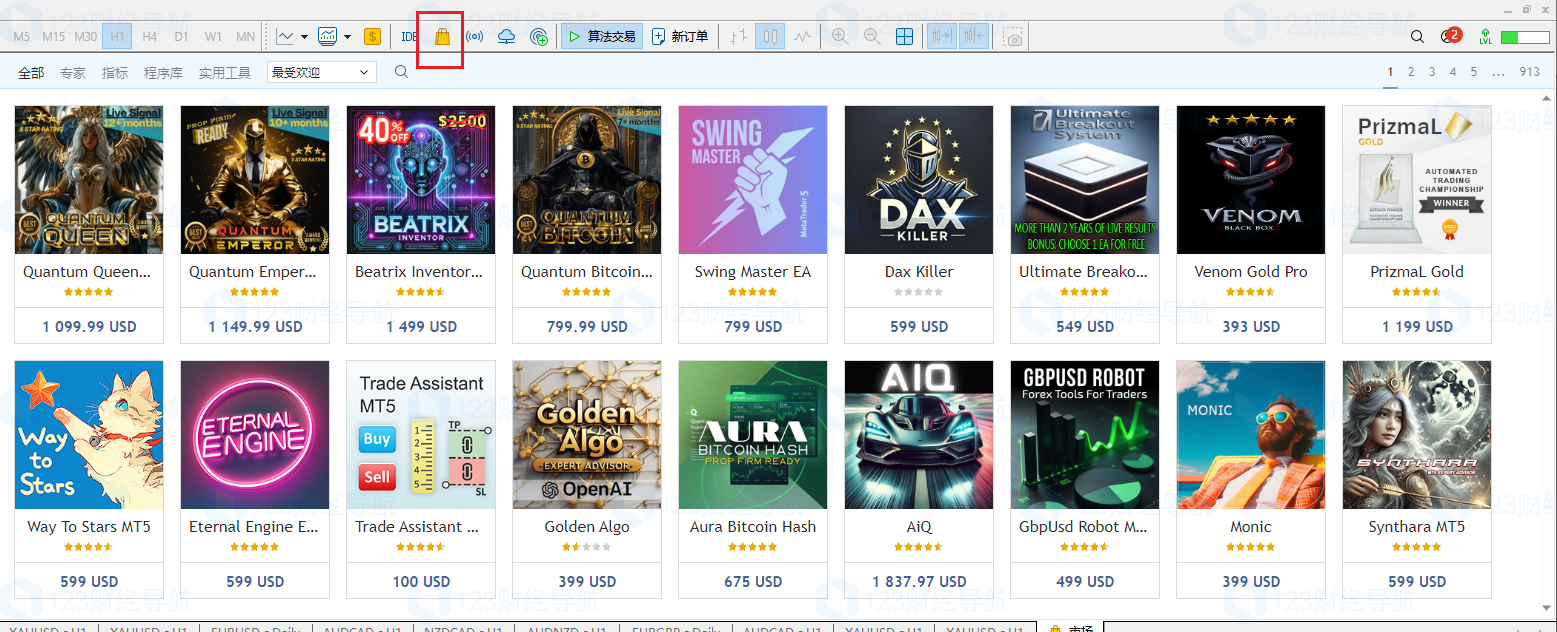Click the 100 USD price button

pos(421,581)
